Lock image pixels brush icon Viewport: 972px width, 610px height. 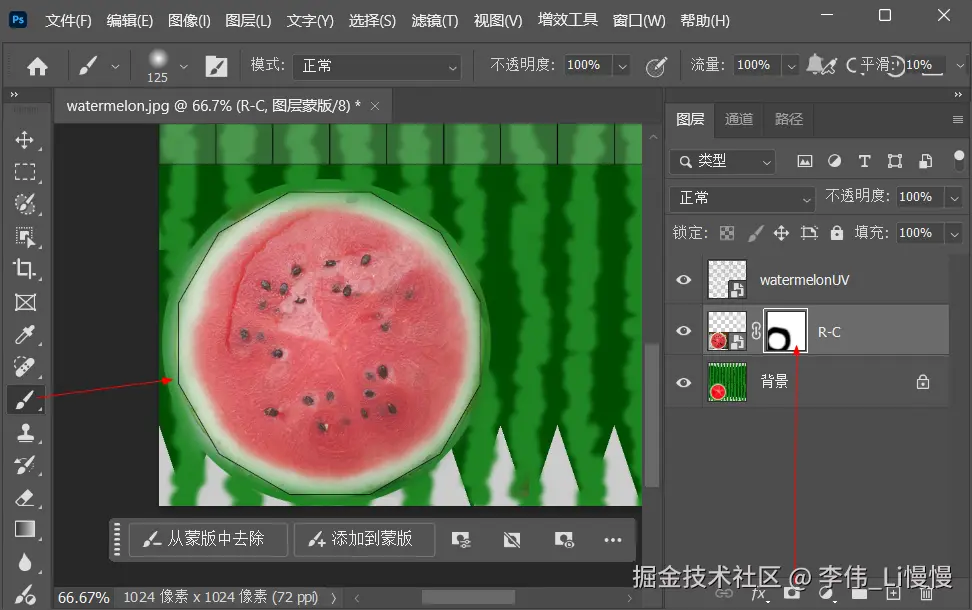755,233
